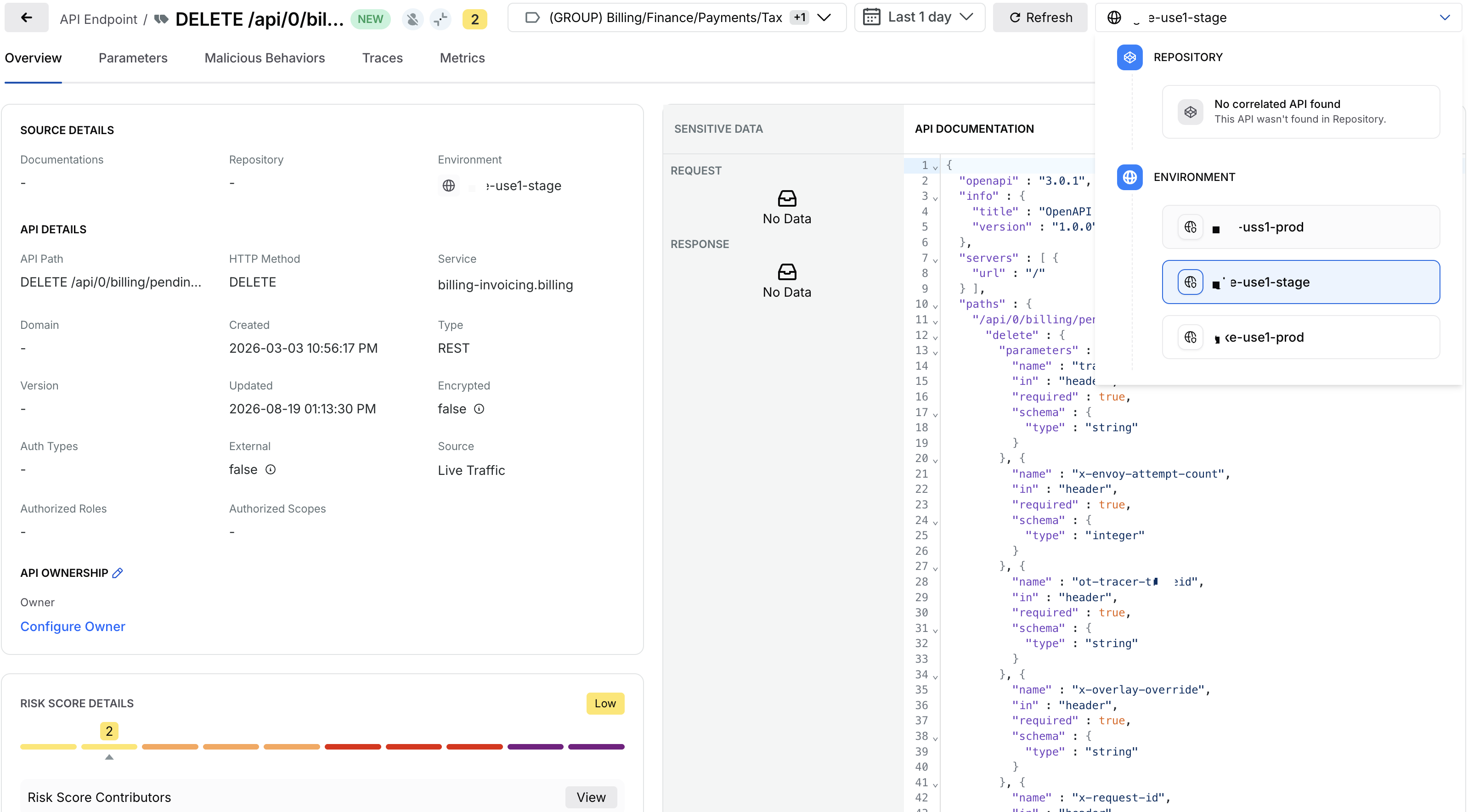Click the truncated API path value
The width and height of the screenshot is (1468, 812).
tap(111, 282)
